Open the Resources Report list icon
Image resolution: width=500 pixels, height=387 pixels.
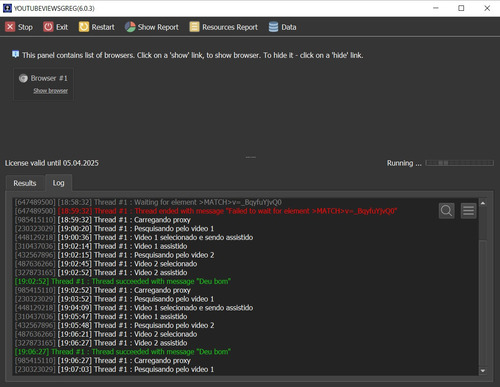194,27
